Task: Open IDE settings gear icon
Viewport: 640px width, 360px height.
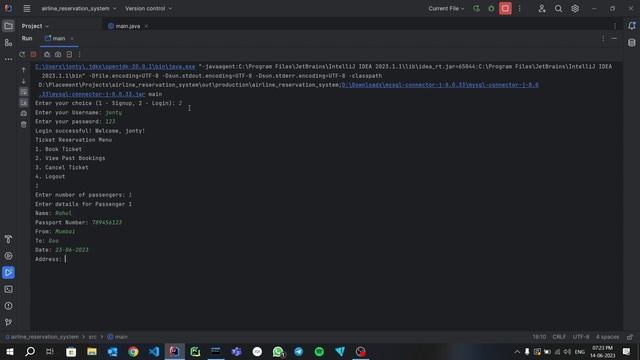Action: 575,9
